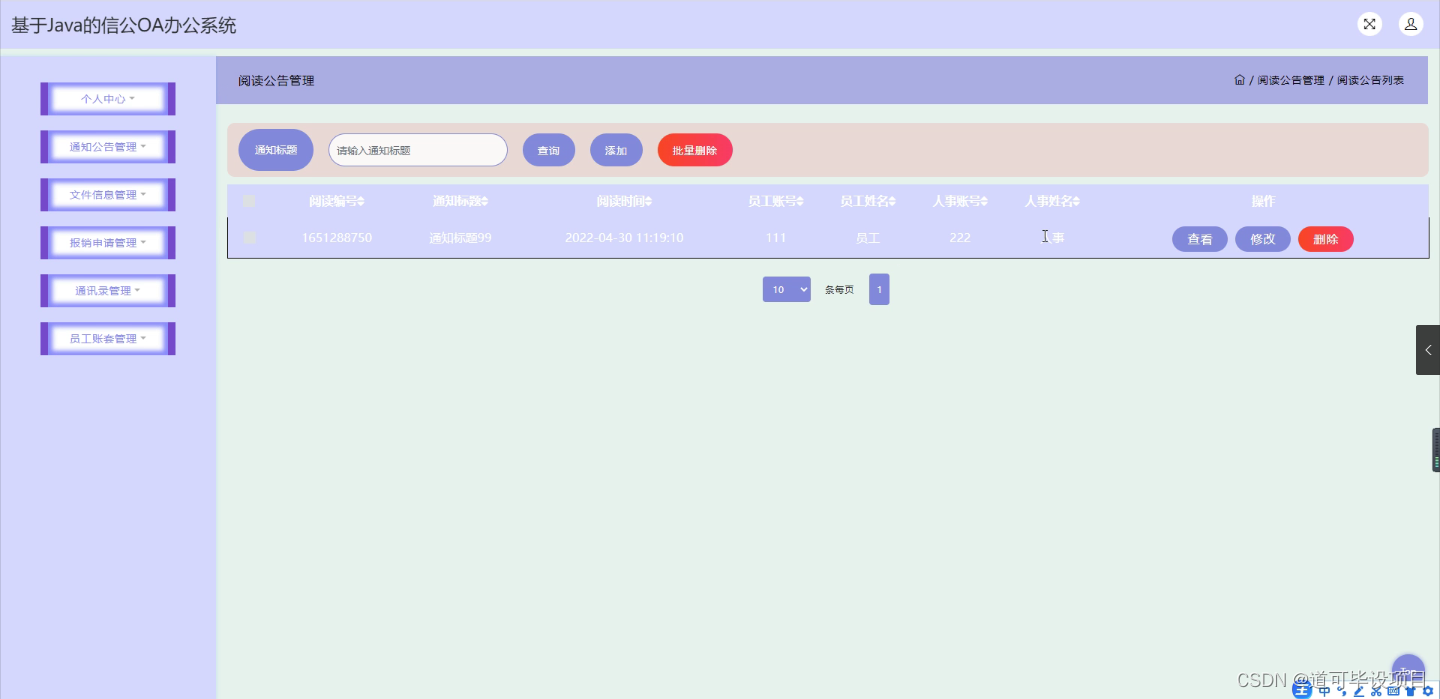Select the handwriting pen icon on IME toolbar
The image size is (1440, 699).
pos(1358,690)
